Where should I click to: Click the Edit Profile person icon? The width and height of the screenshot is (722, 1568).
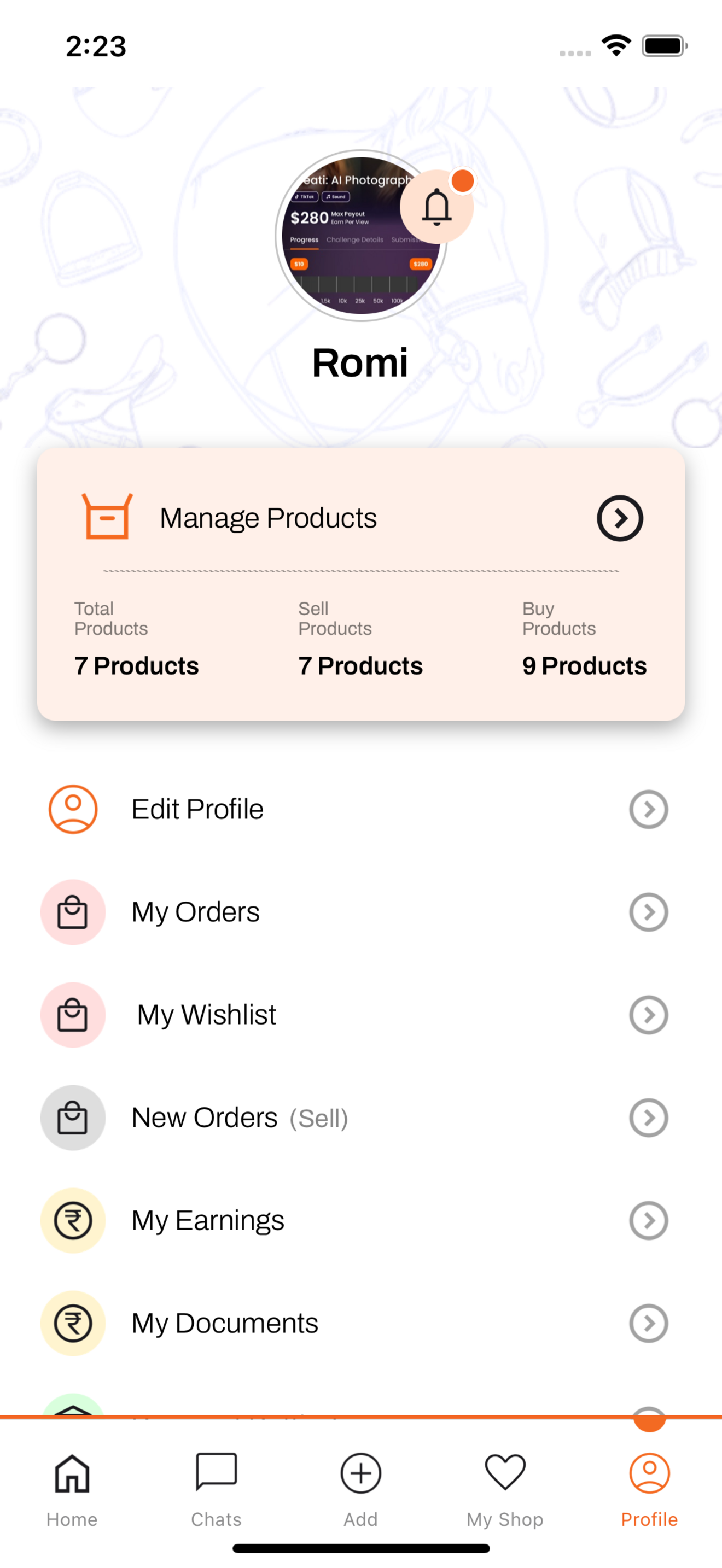(x=73, y=809)
